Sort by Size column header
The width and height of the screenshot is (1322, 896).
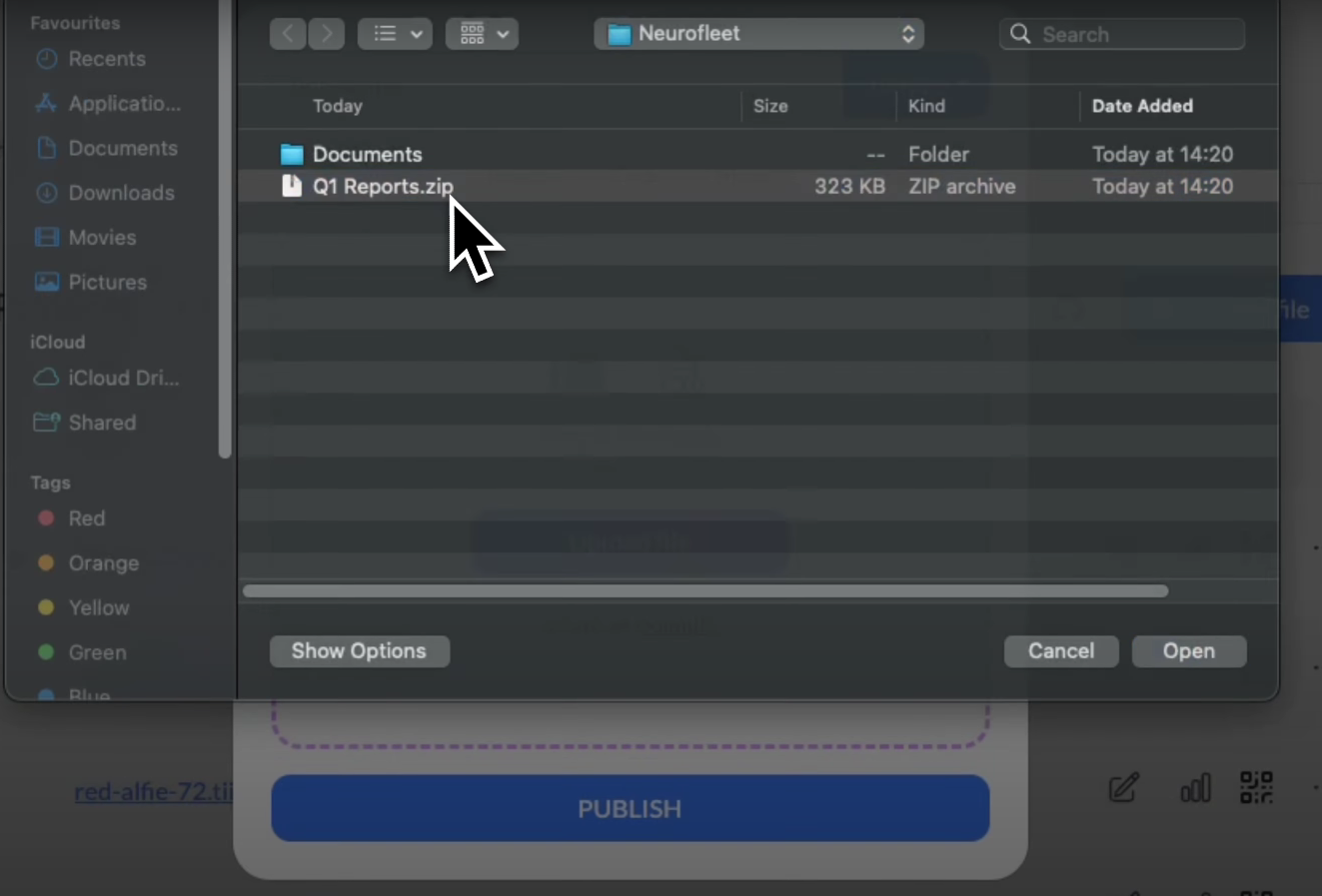(770, 106)
